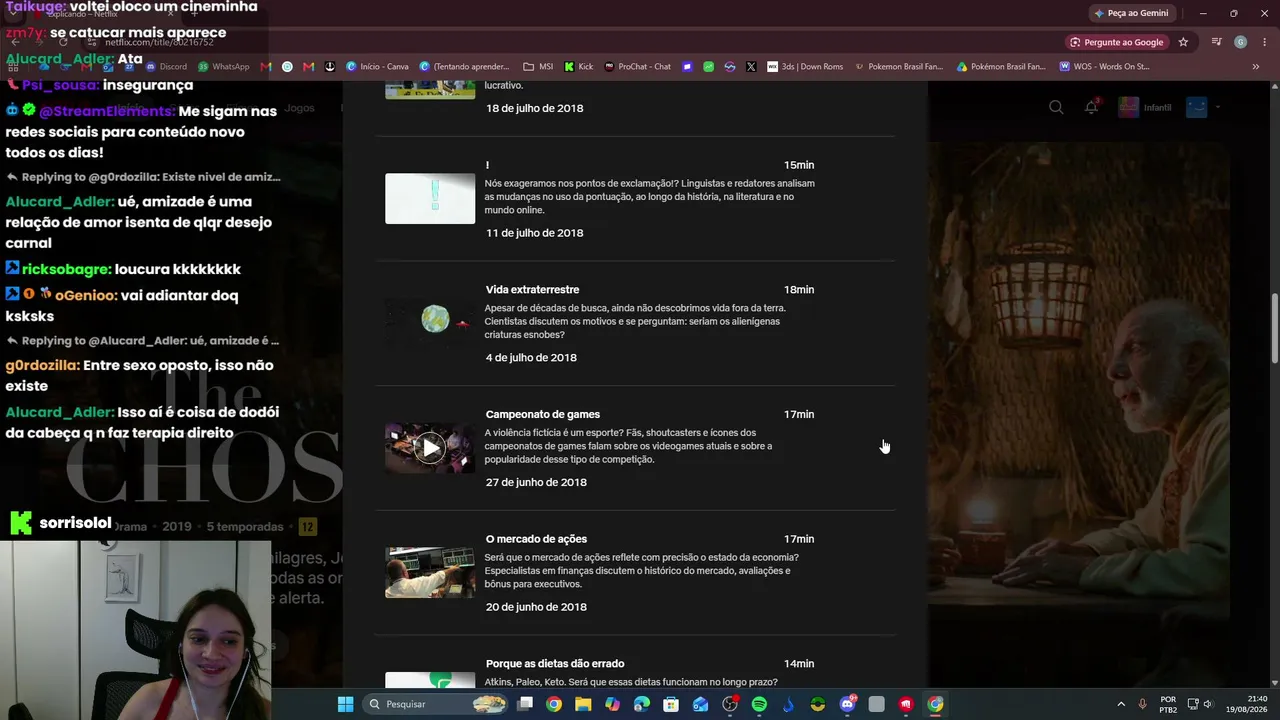
Task: Open the first Chrome taskbar icon
Action: (x=554, y=704)
